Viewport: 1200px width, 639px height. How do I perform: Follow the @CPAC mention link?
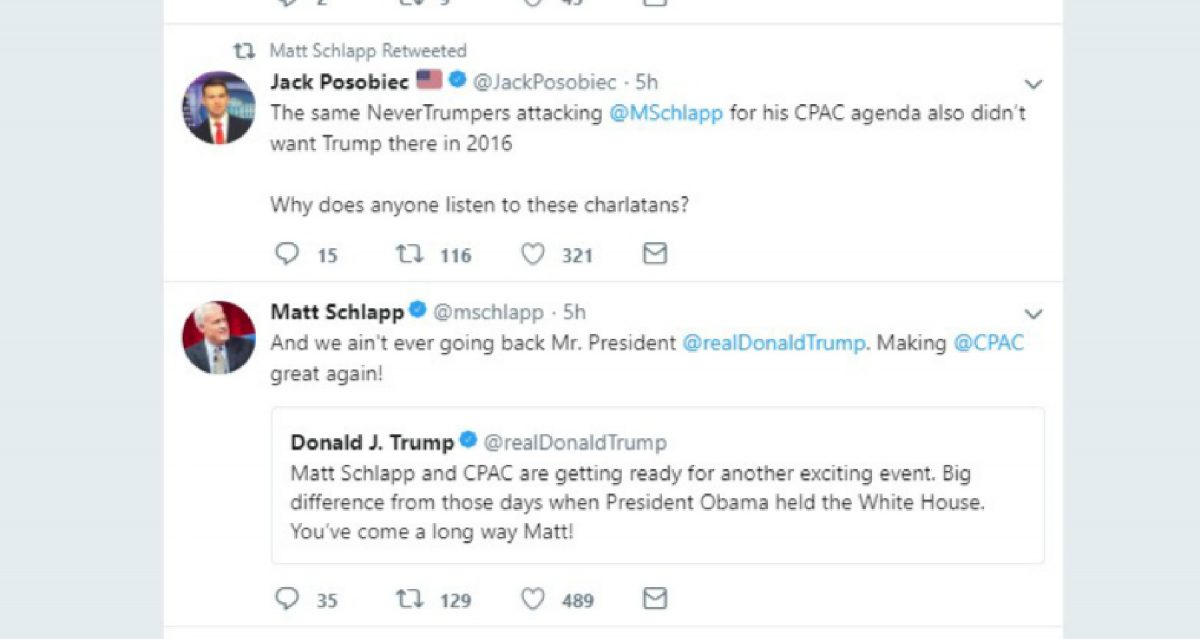988,343
